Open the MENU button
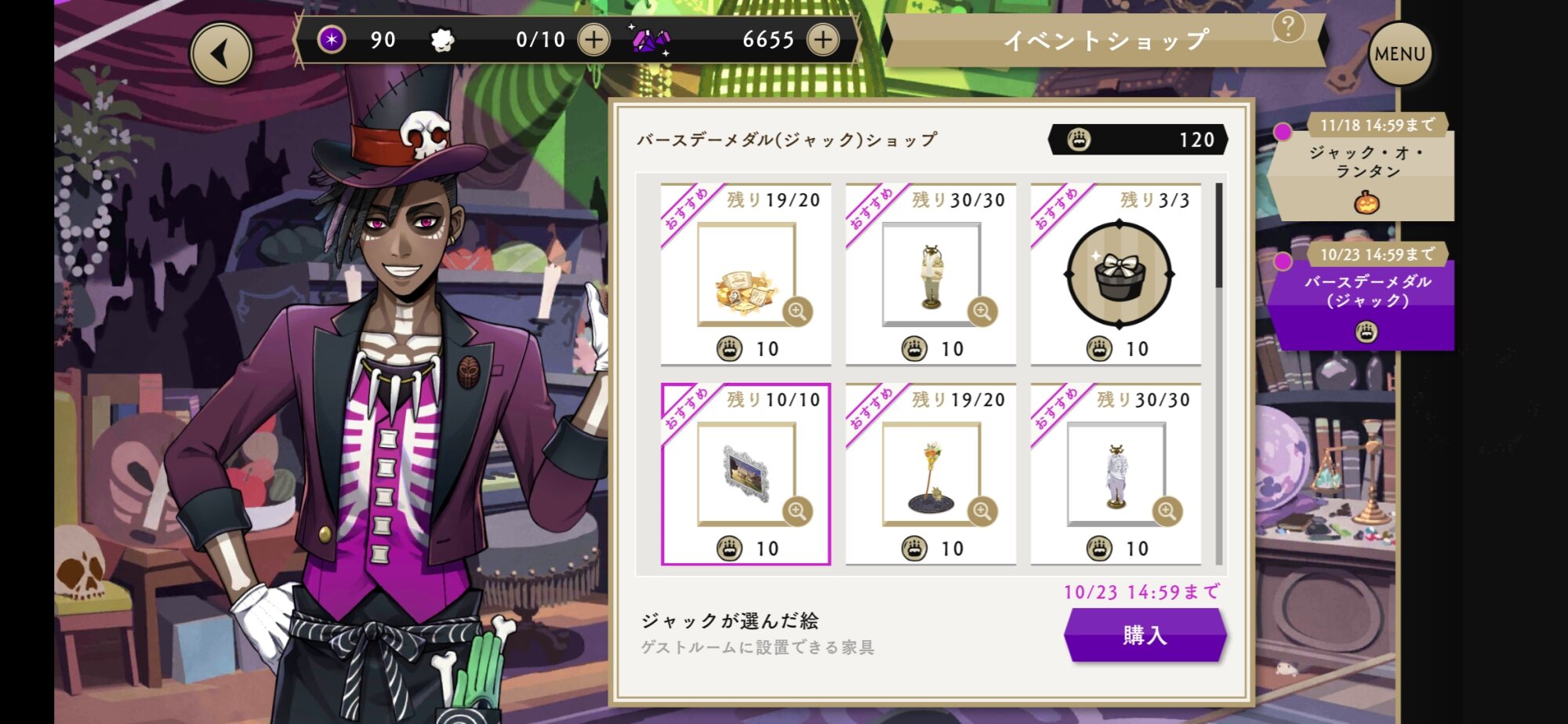The image size is (1568, 724). 1399,53
